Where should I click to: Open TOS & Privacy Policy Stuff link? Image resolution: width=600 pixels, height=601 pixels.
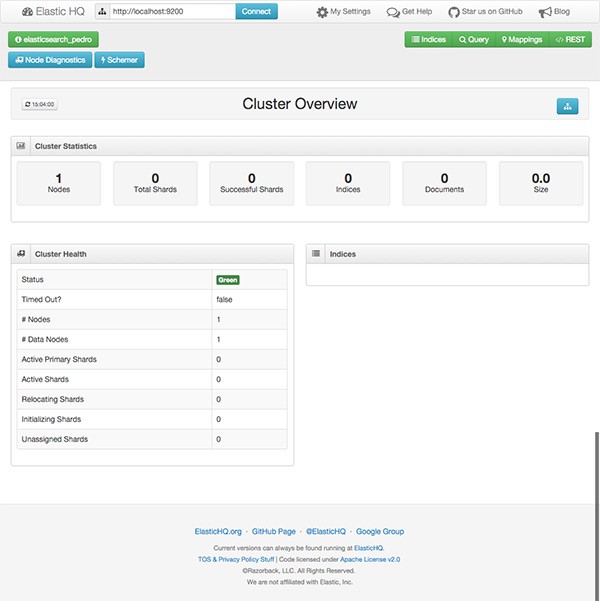pyautogui.click(x=236, y=559)
